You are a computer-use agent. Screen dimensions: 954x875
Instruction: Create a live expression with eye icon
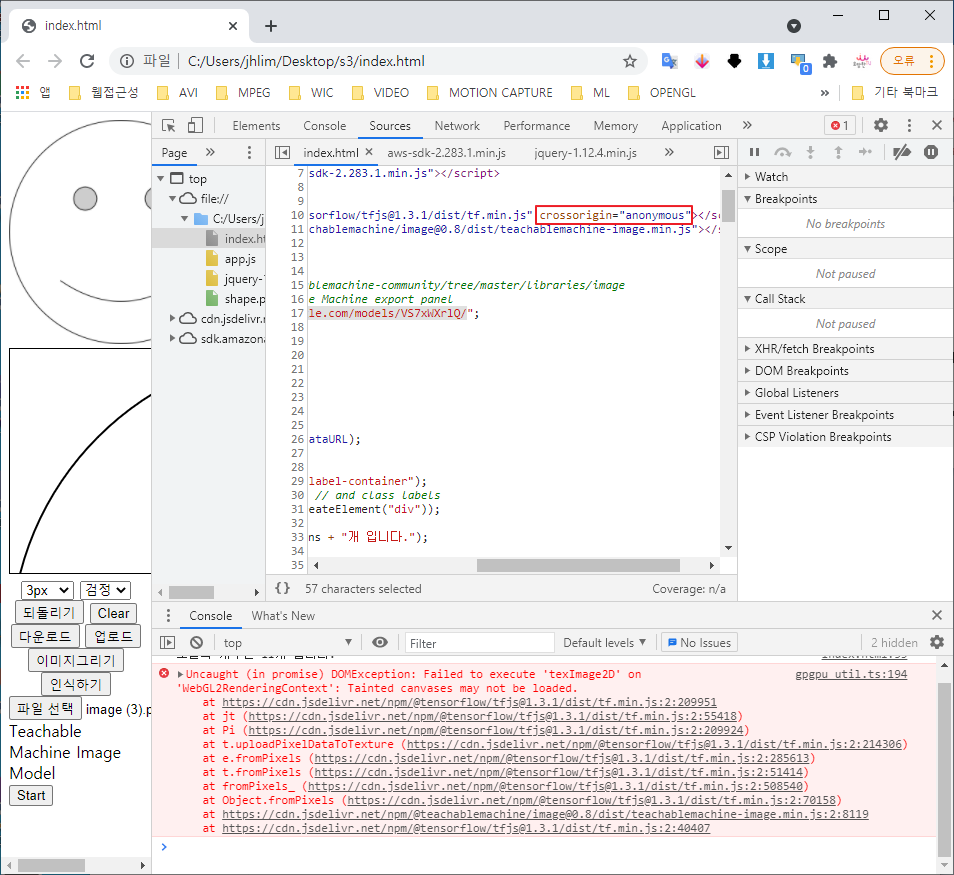point(380,643)
